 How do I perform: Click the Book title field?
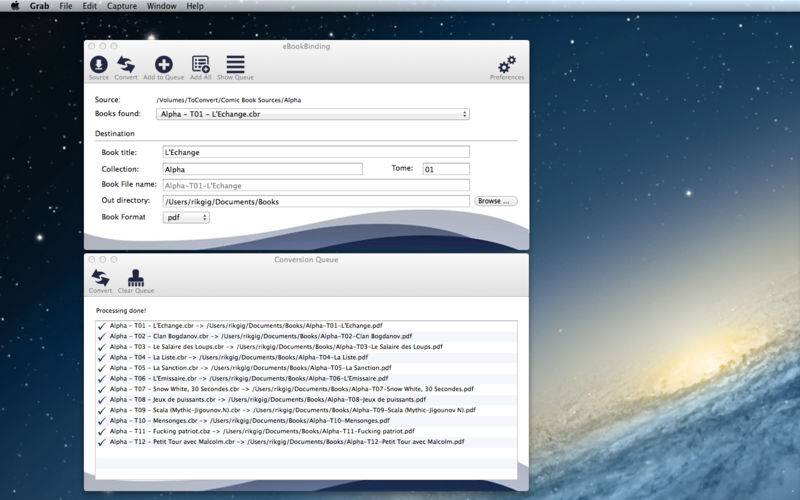tap(316, 152)
